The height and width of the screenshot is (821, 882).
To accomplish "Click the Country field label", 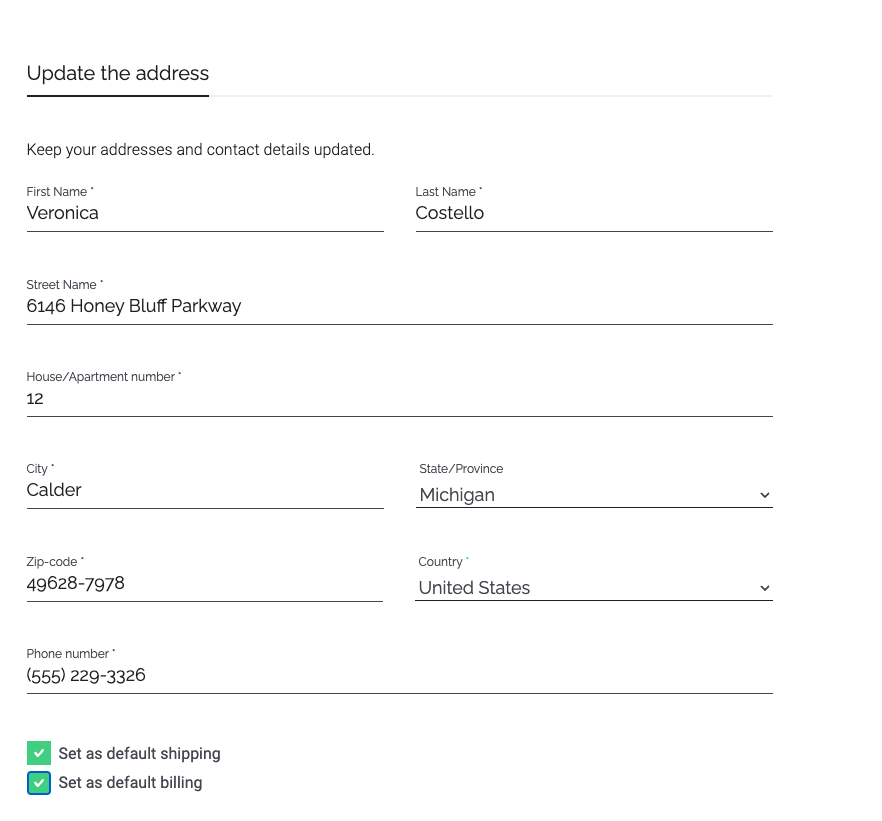I will pos(440,561).
